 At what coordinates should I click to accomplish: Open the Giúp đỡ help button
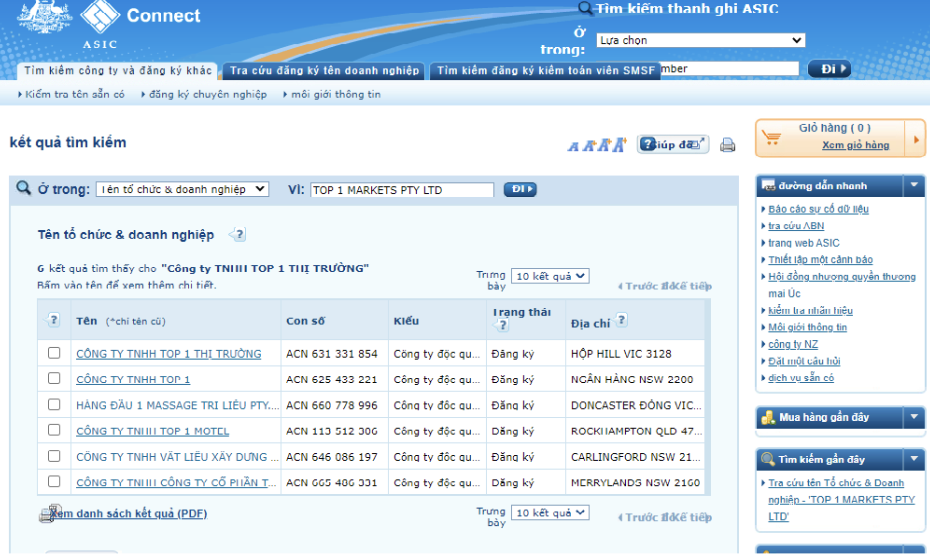(672, 144)
